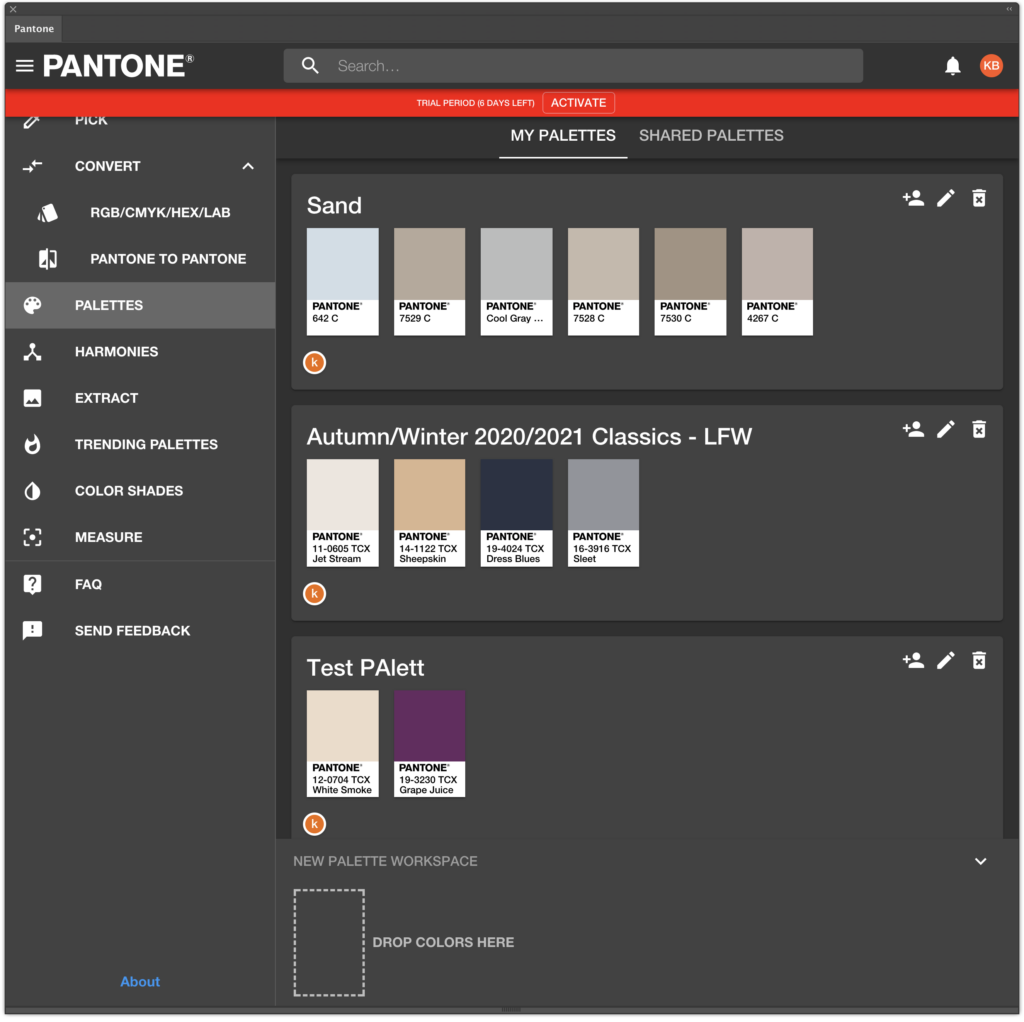This screenshot has width=1024, height=1022.
Task: Select the Pantone 7530 C swatch
Action: tap(690, 281)
